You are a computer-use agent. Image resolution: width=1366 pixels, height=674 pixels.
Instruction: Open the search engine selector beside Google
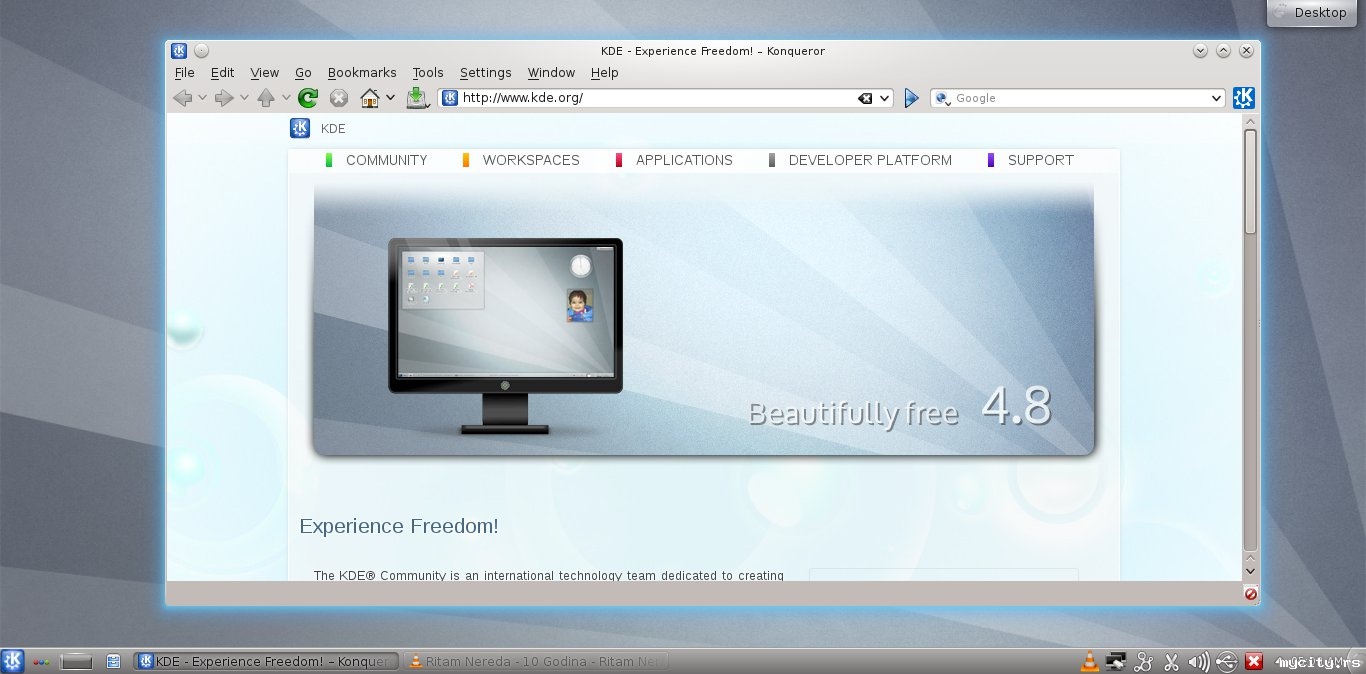tap(942, 98)
